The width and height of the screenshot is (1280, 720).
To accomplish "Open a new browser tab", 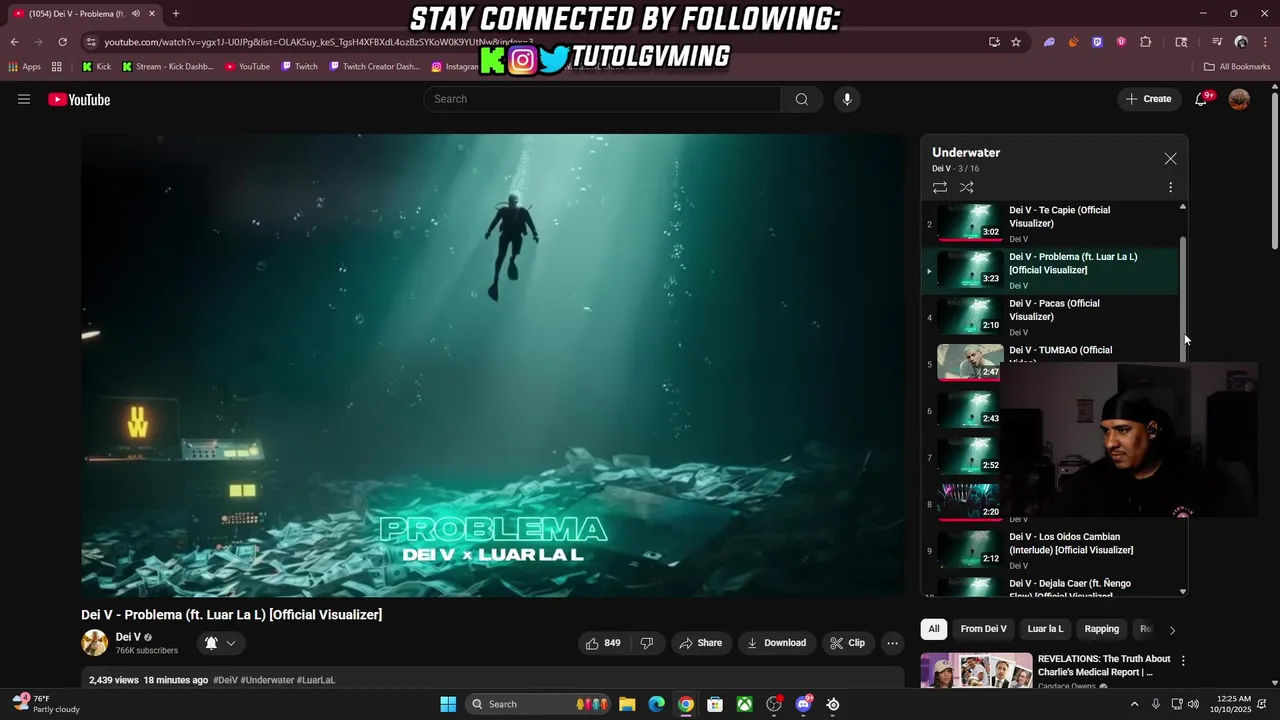I will click(x=176, y=13).
